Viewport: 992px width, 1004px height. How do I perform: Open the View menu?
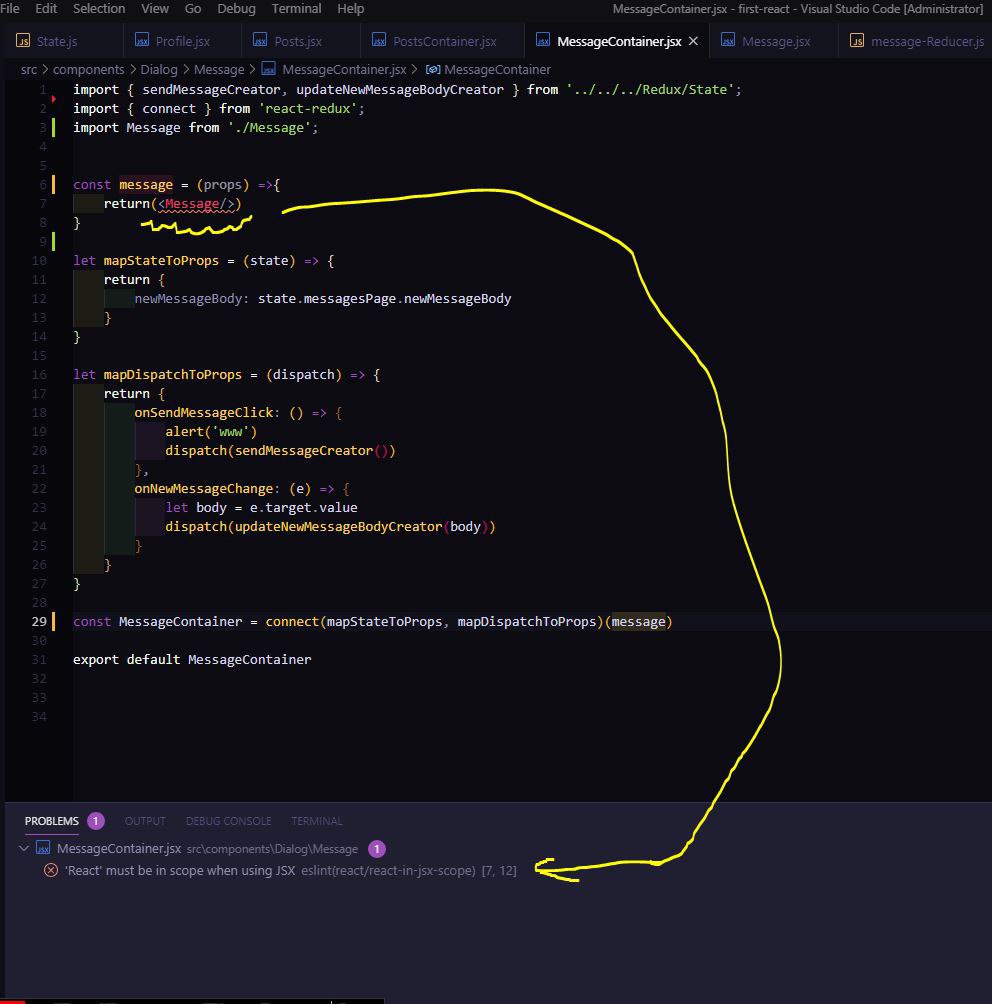click(155, 8)
